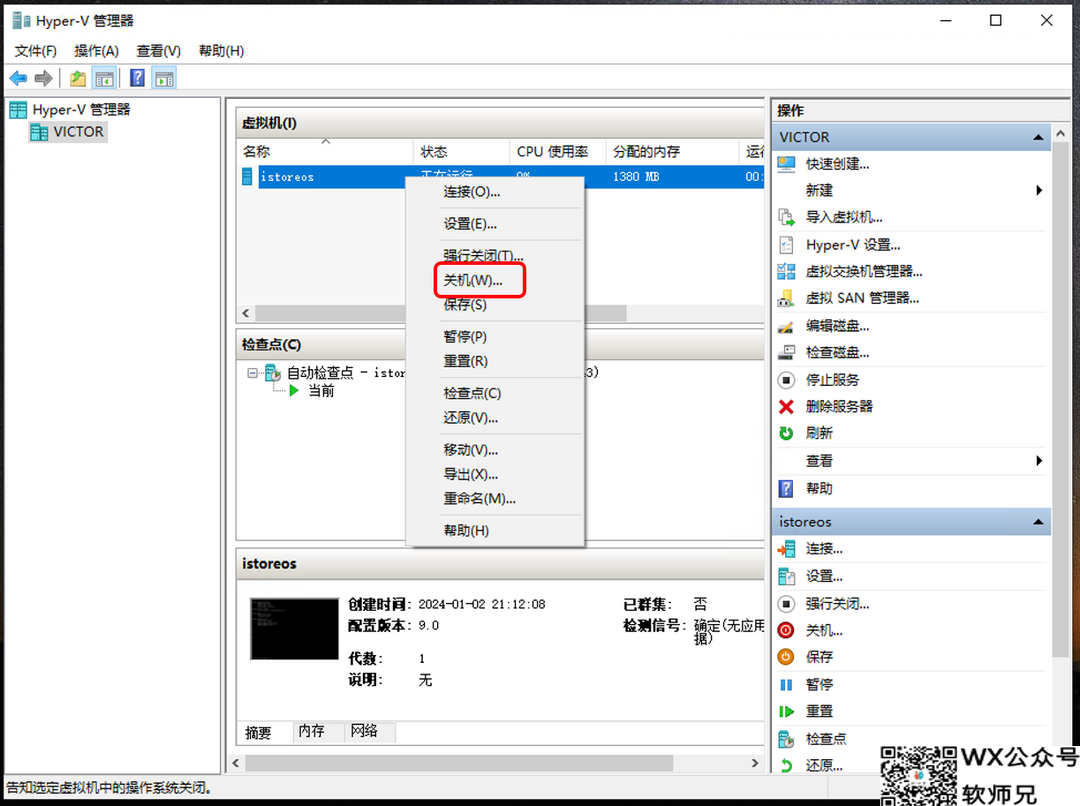Viewport: 1080px width, 806px height.
Task: Choose Settings (设置) from context menu
Action: coord(470,224)
